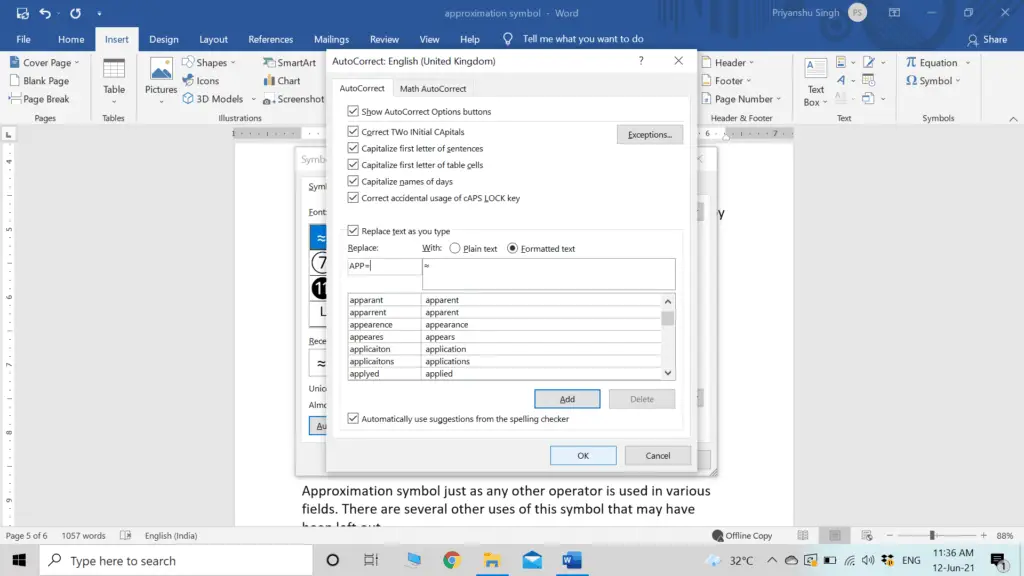The height and width of the screenshot is (576, 1024).
Task: Select the Formatted text radio button
Action: point(513,248)
